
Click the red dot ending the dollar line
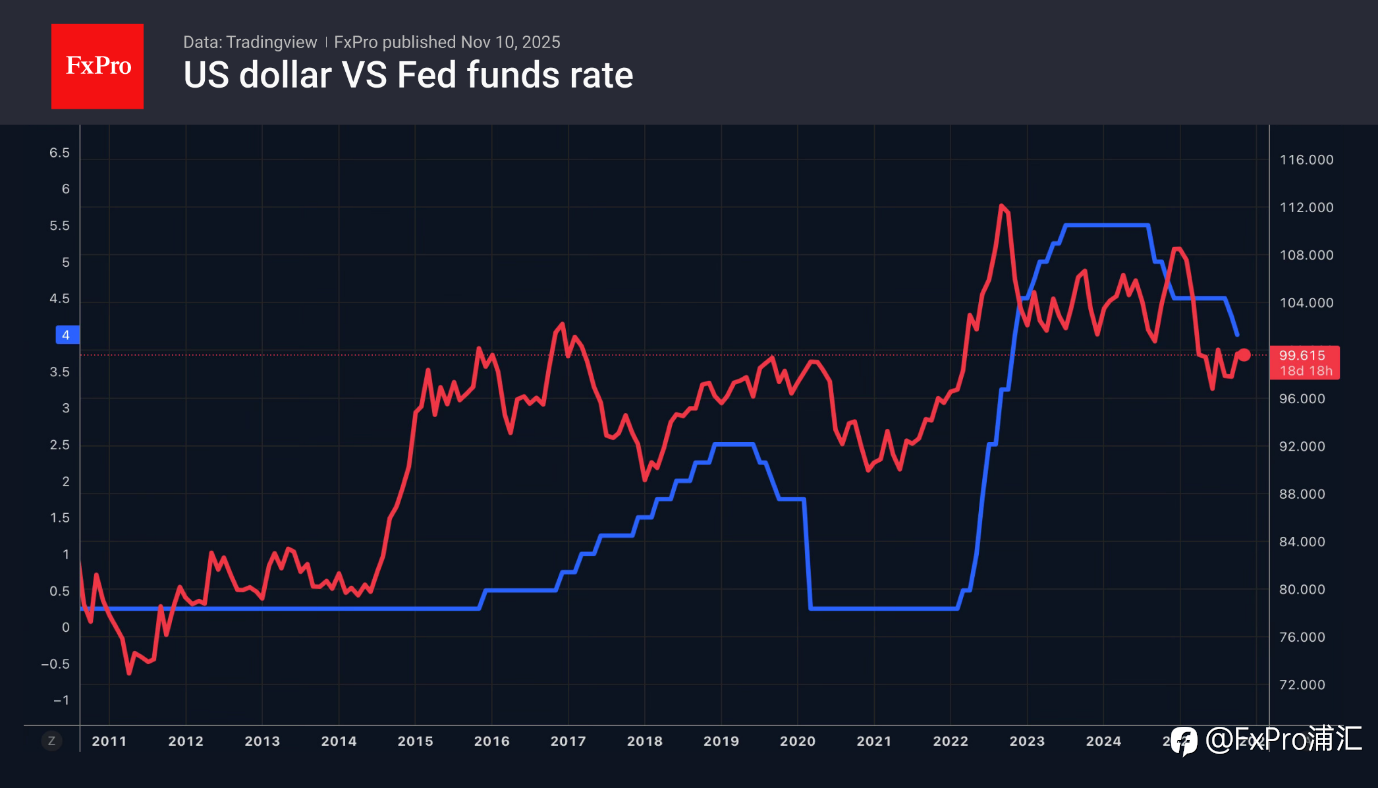(x=1244, y=355)
